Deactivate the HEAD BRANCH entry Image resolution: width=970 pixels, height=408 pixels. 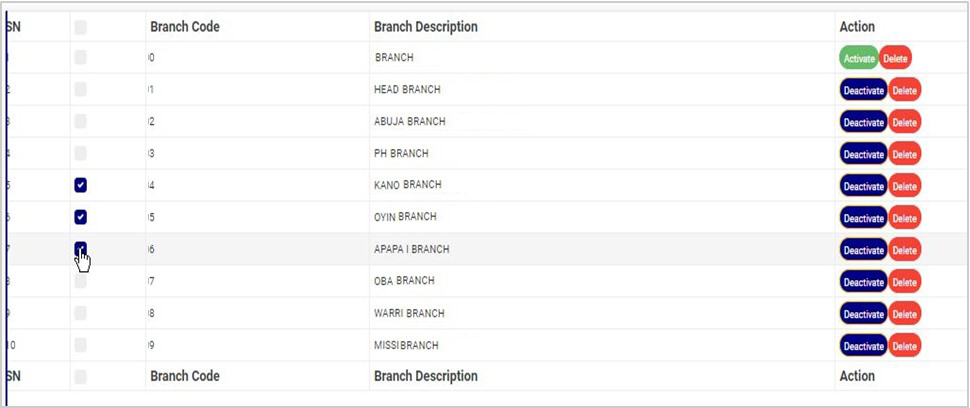coord(863,91)
